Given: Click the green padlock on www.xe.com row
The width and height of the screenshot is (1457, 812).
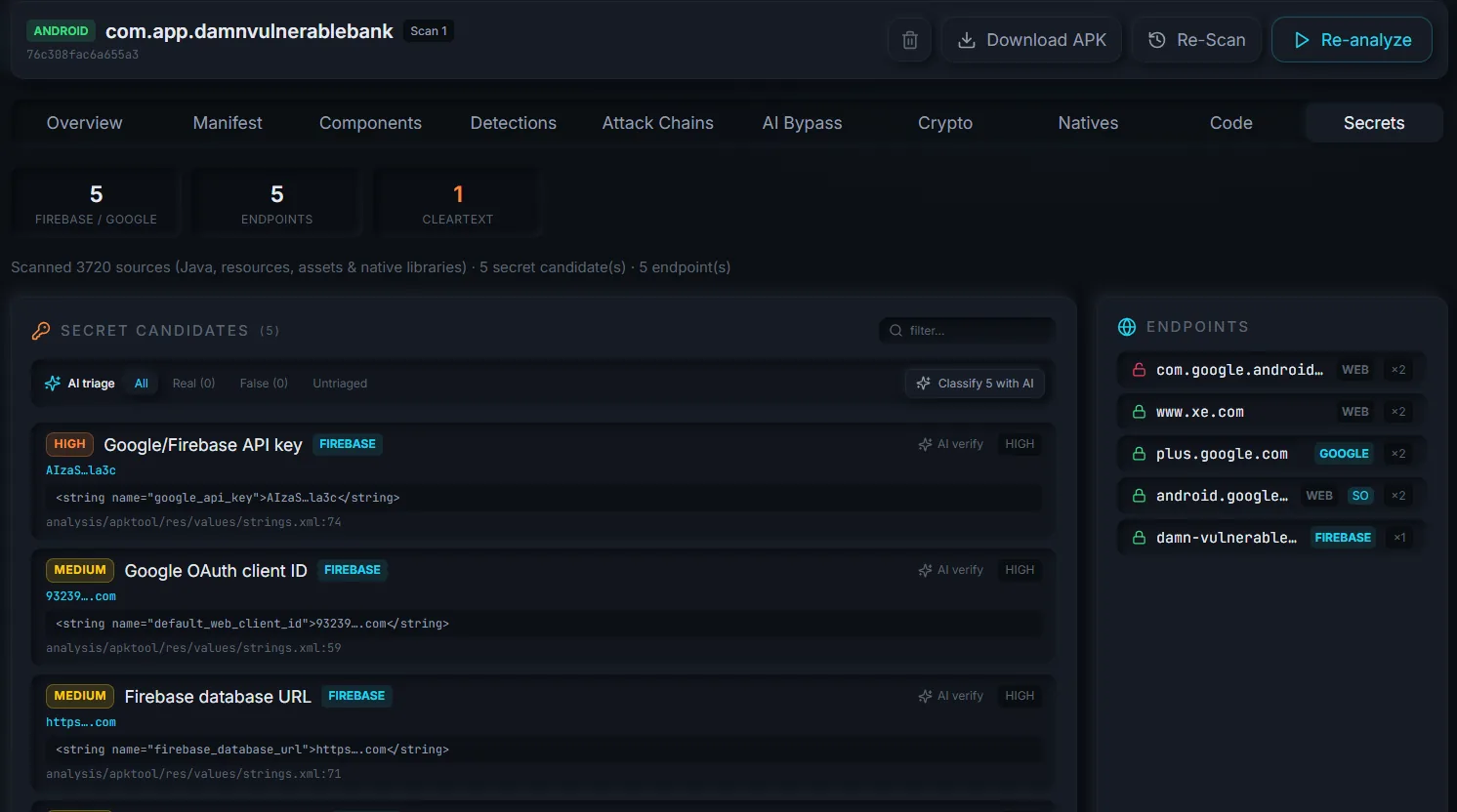Looking at the screenshot, I should [1139, 412].
